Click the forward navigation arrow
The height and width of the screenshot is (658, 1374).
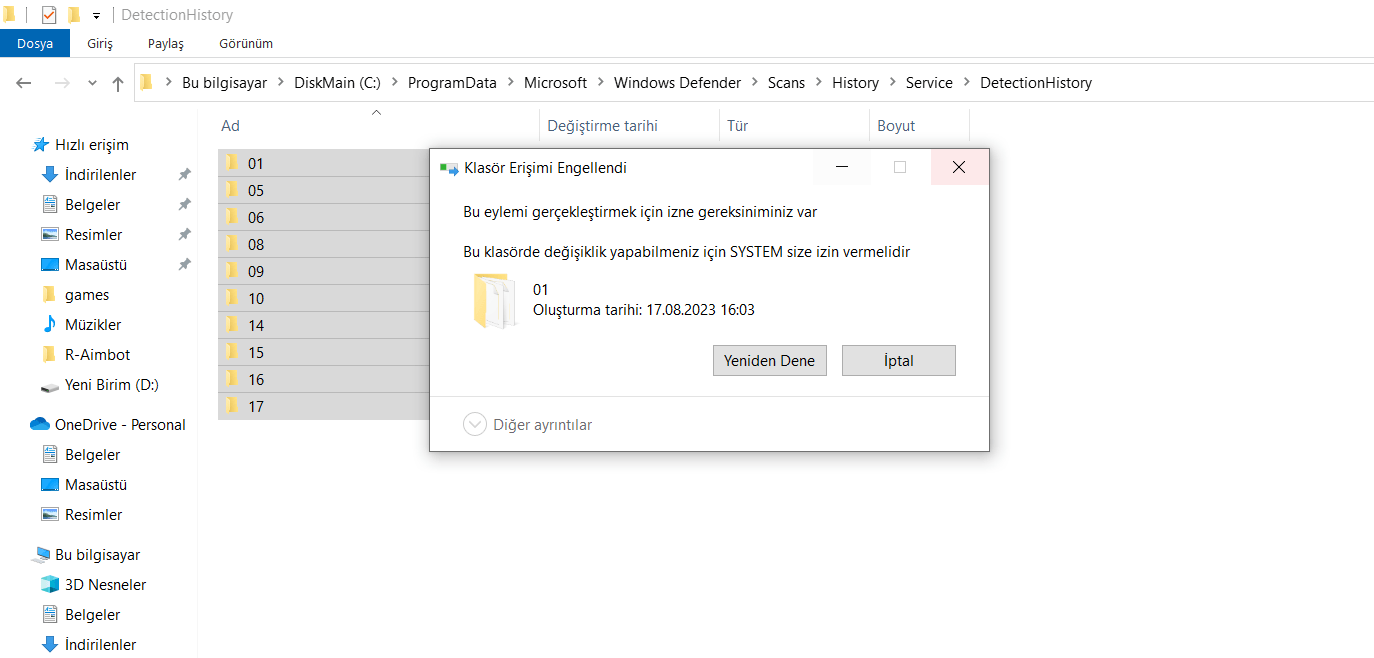[61, 83]
